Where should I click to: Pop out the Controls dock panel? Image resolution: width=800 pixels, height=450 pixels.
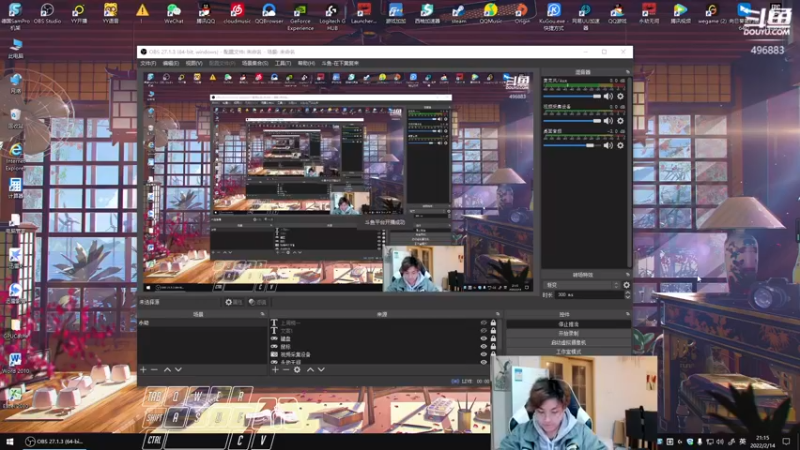628,314
